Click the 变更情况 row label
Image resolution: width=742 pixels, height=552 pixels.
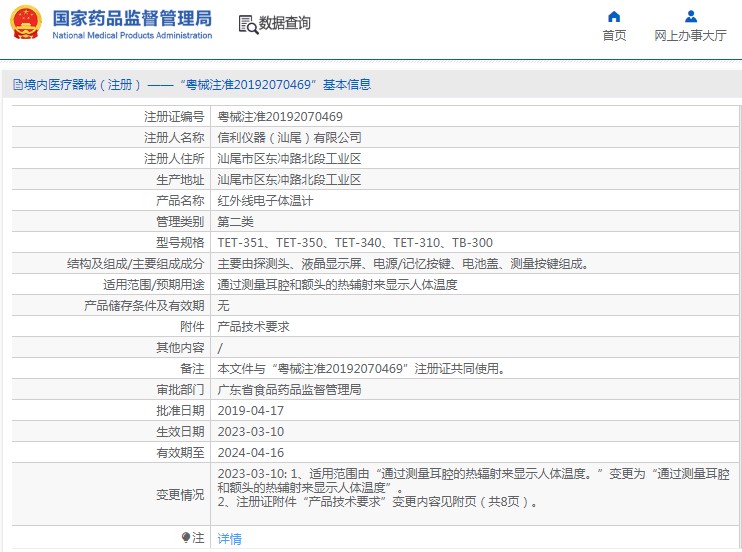click(180, 495)
